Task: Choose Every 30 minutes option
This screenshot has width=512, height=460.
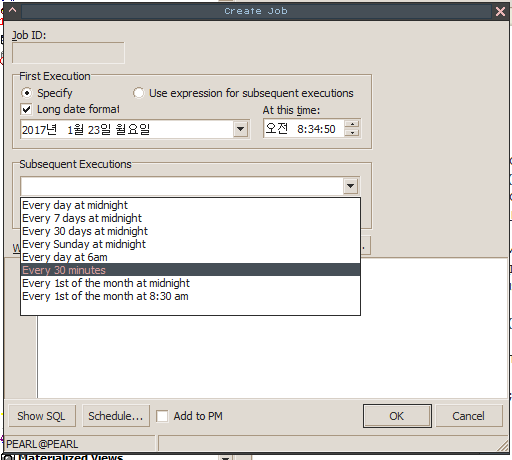Action: point(190,270)
